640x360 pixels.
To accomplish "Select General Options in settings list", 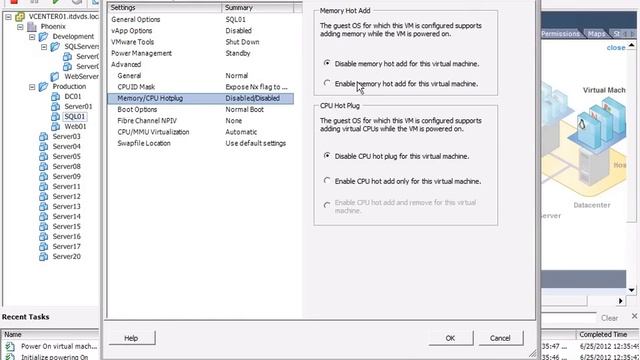I will click(200, 20).
